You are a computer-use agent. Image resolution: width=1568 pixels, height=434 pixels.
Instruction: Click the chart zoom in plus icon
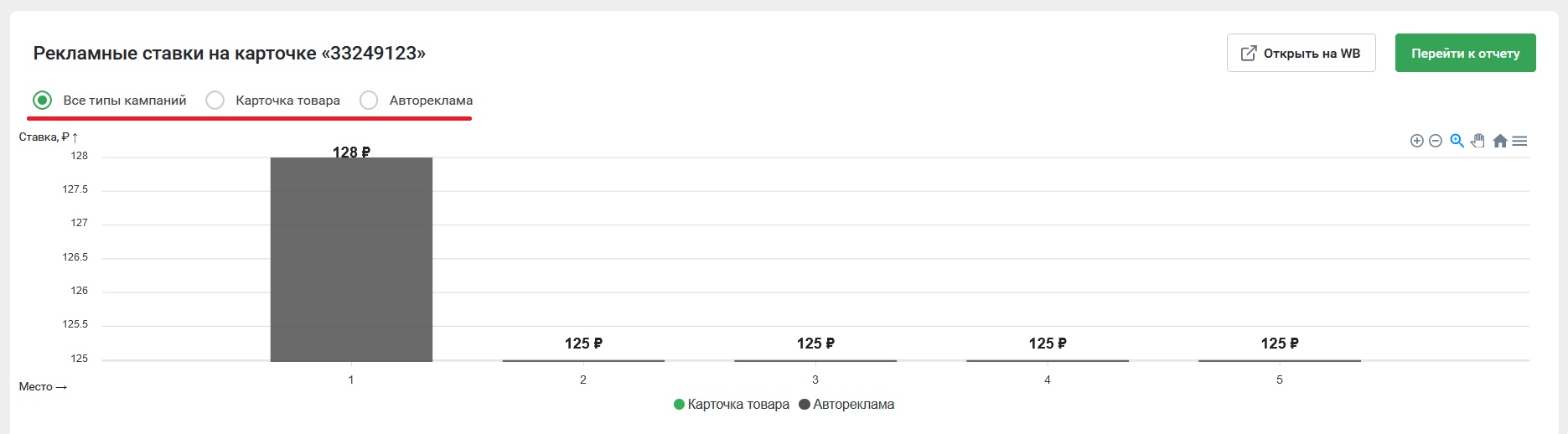[1416, 141]
